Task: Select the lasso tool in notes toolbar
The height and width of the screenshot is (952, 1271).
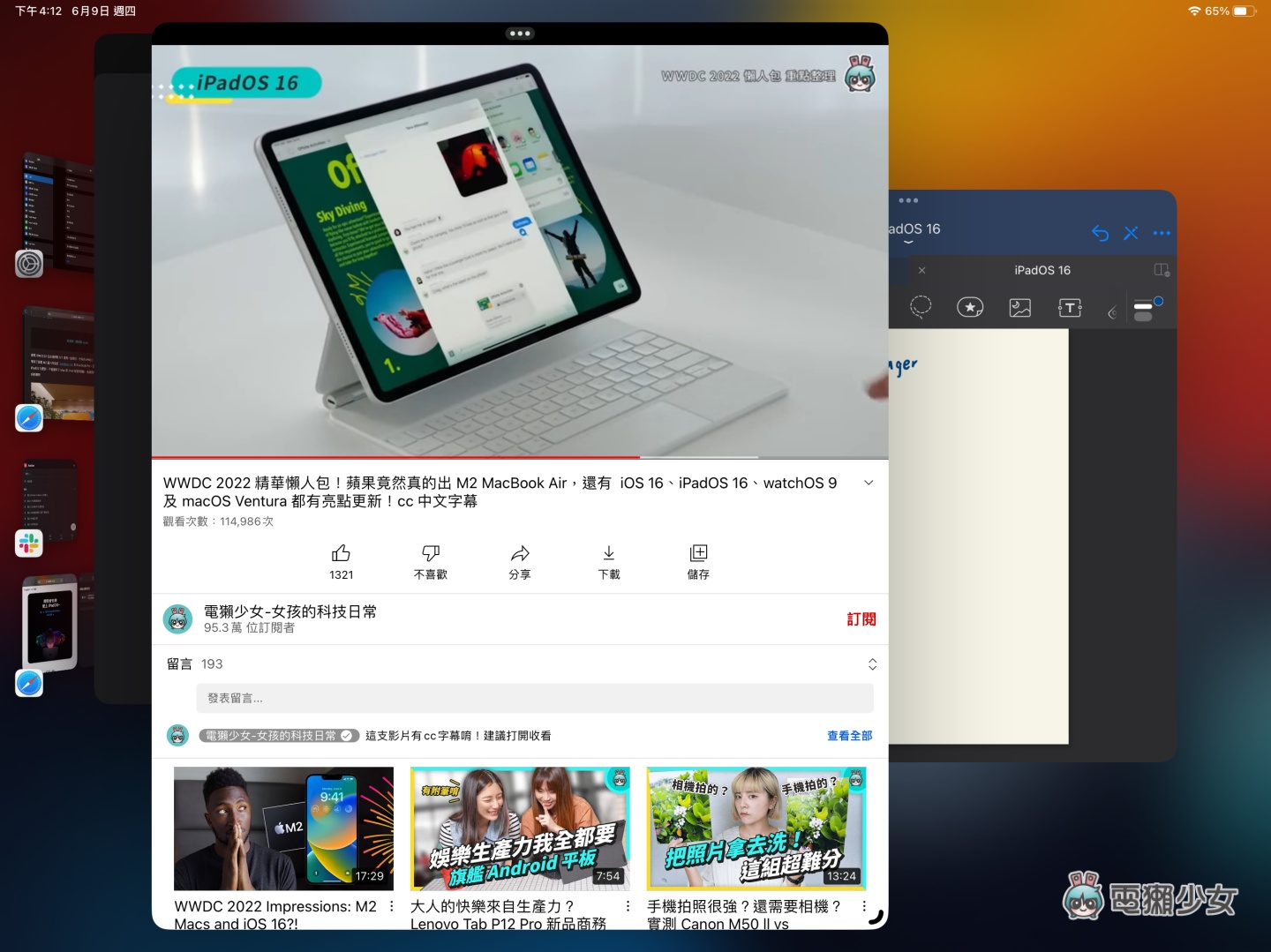Action: [x=921, y=307]
